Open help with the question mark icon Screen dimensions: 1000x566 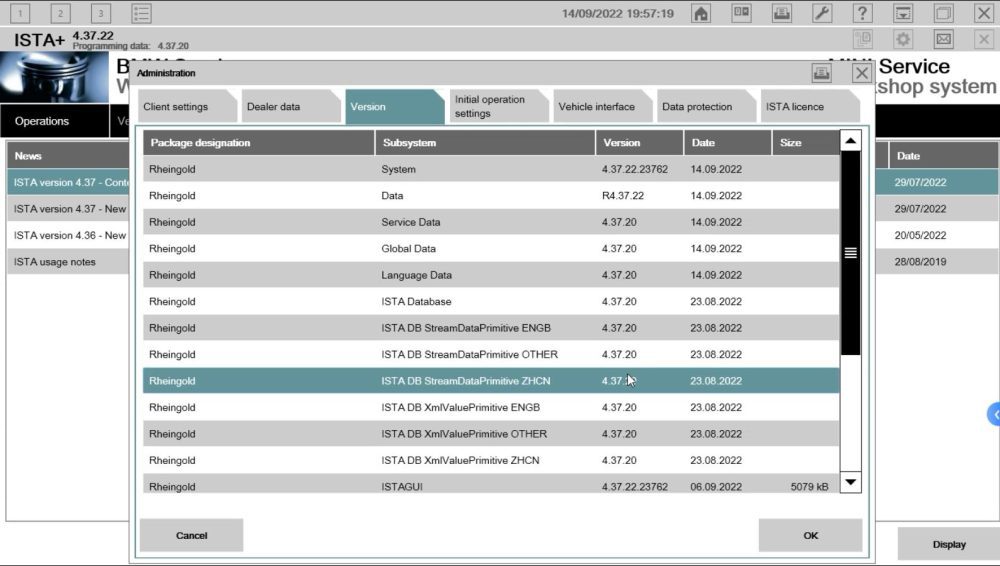click(862, 13)
